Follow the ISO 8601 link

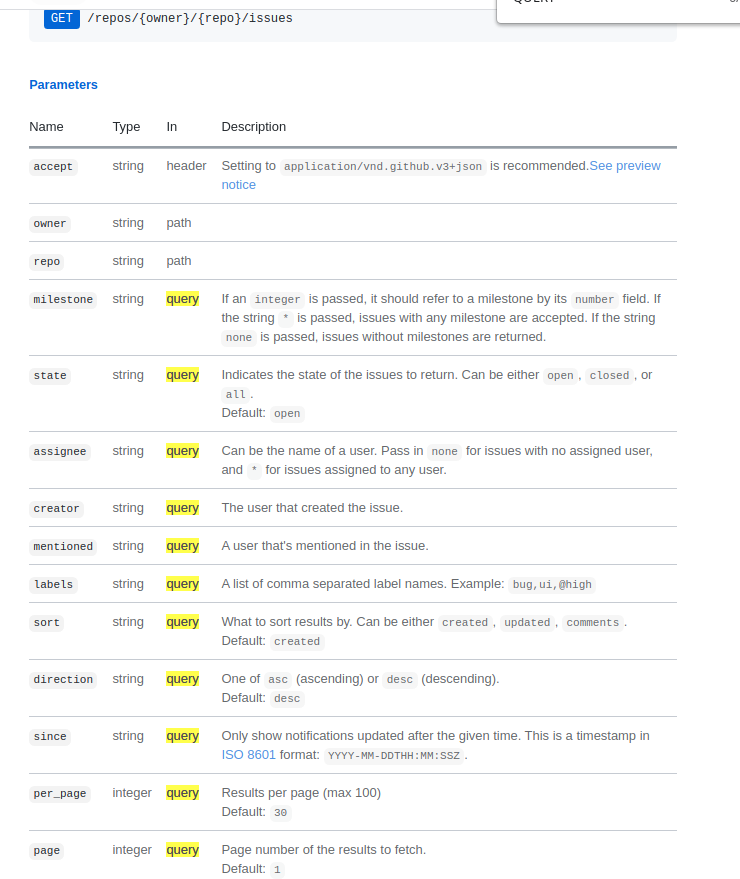(248, 755)
